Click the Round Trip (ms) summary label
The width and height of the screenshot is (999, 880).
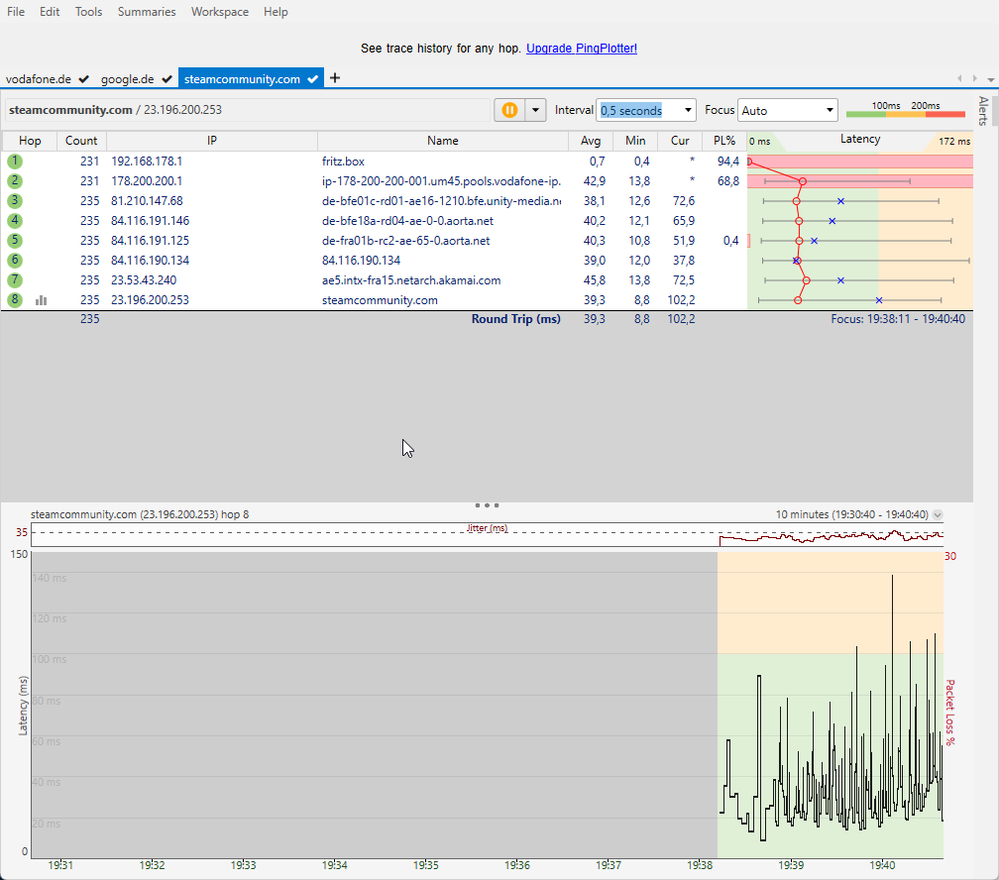(x=516, y=319)
